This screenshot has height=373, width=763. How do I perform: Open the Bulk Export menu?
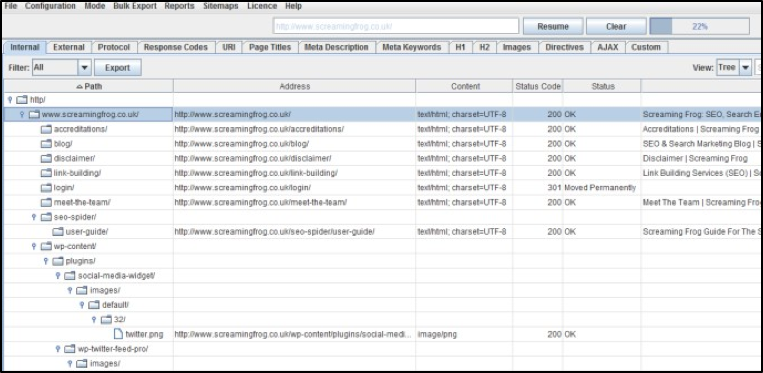pyautogui.click(x=135, y=6)
